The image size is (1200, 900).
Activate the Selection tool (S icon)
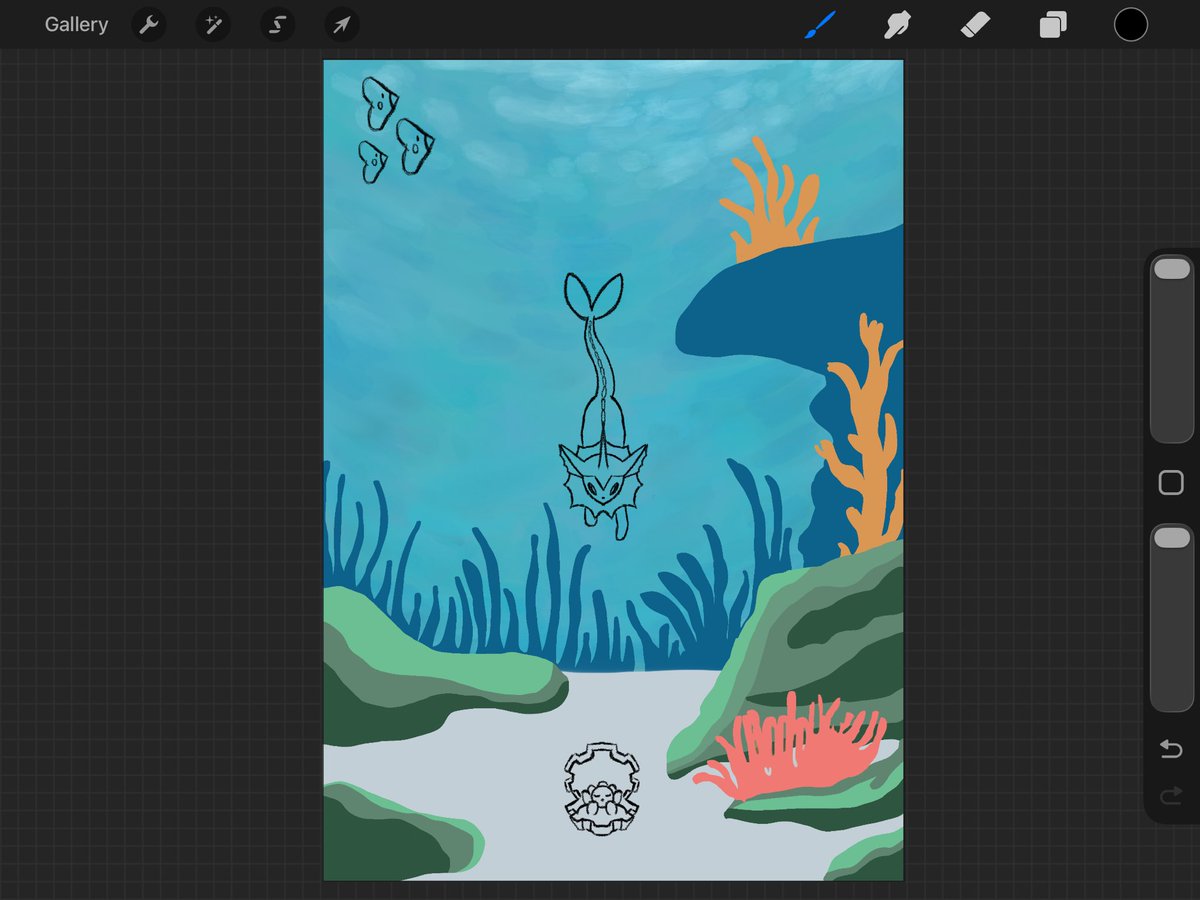click(277, 25)
